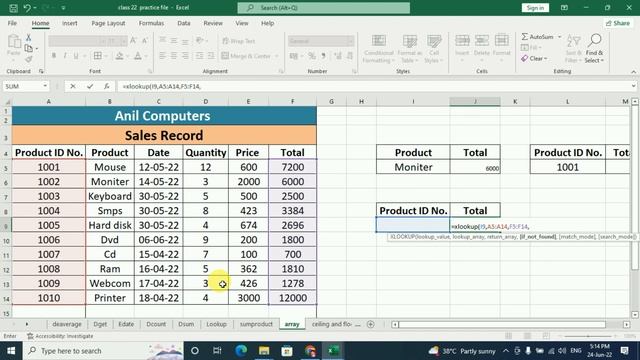
Task: Expand the formula bar chevron
Action: click(x=633, y=86)
